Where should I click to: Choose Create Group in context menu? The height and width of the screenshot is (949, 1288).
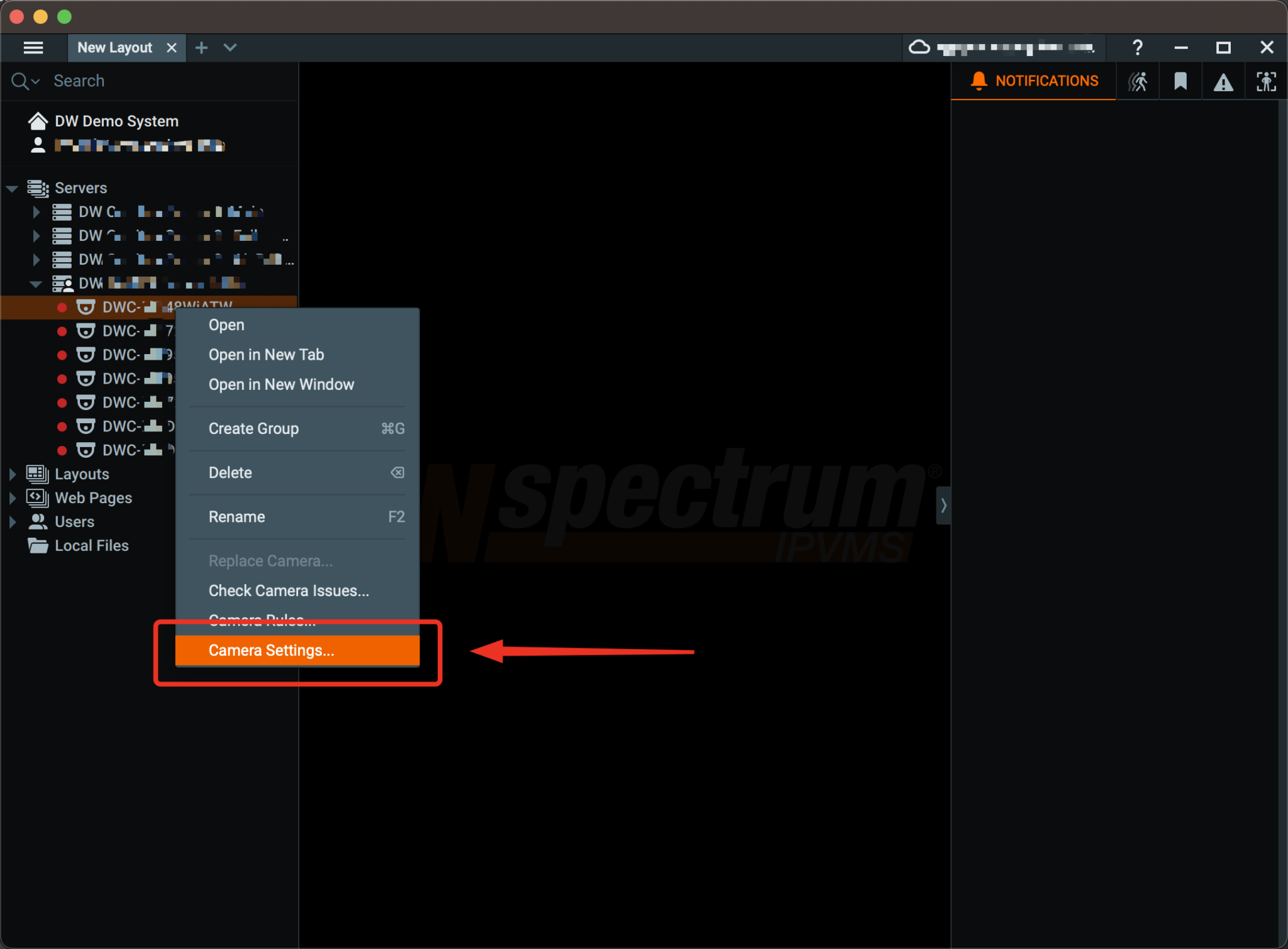(x=297, y=428)
